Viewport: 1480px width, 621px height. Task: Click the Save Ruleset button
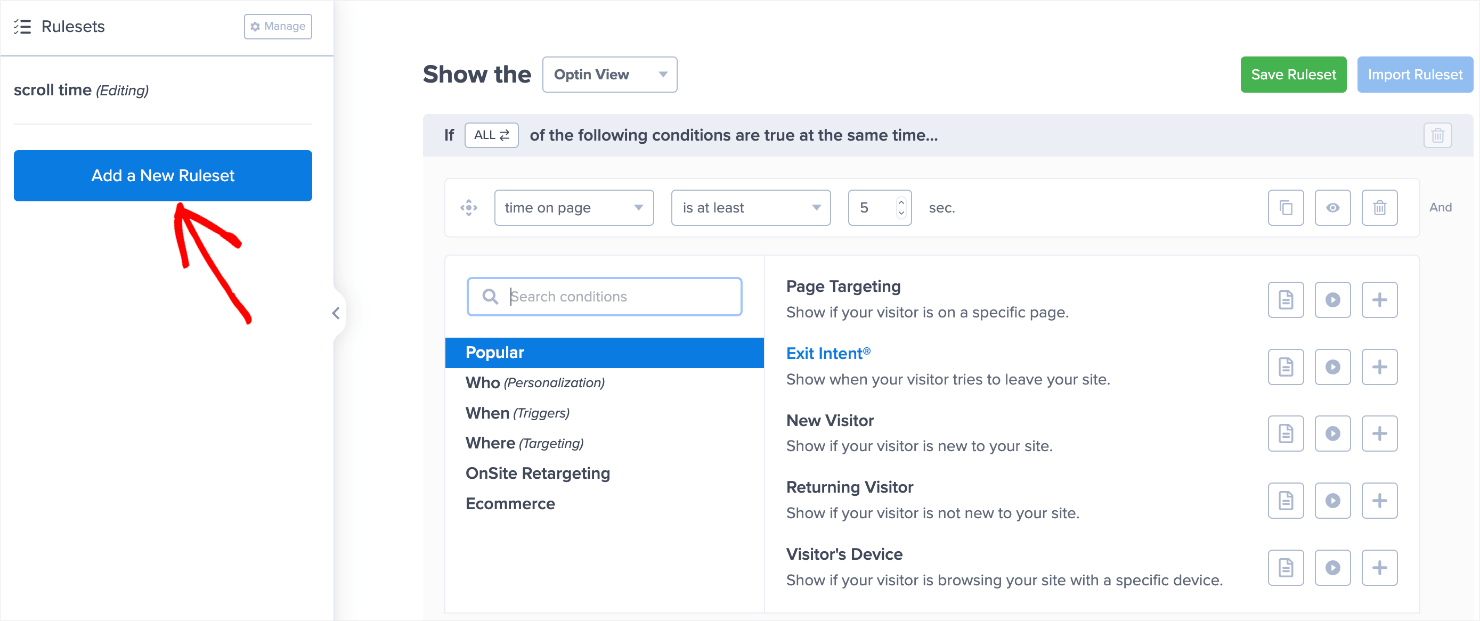pyautogui.click(x=1293, y=75)
